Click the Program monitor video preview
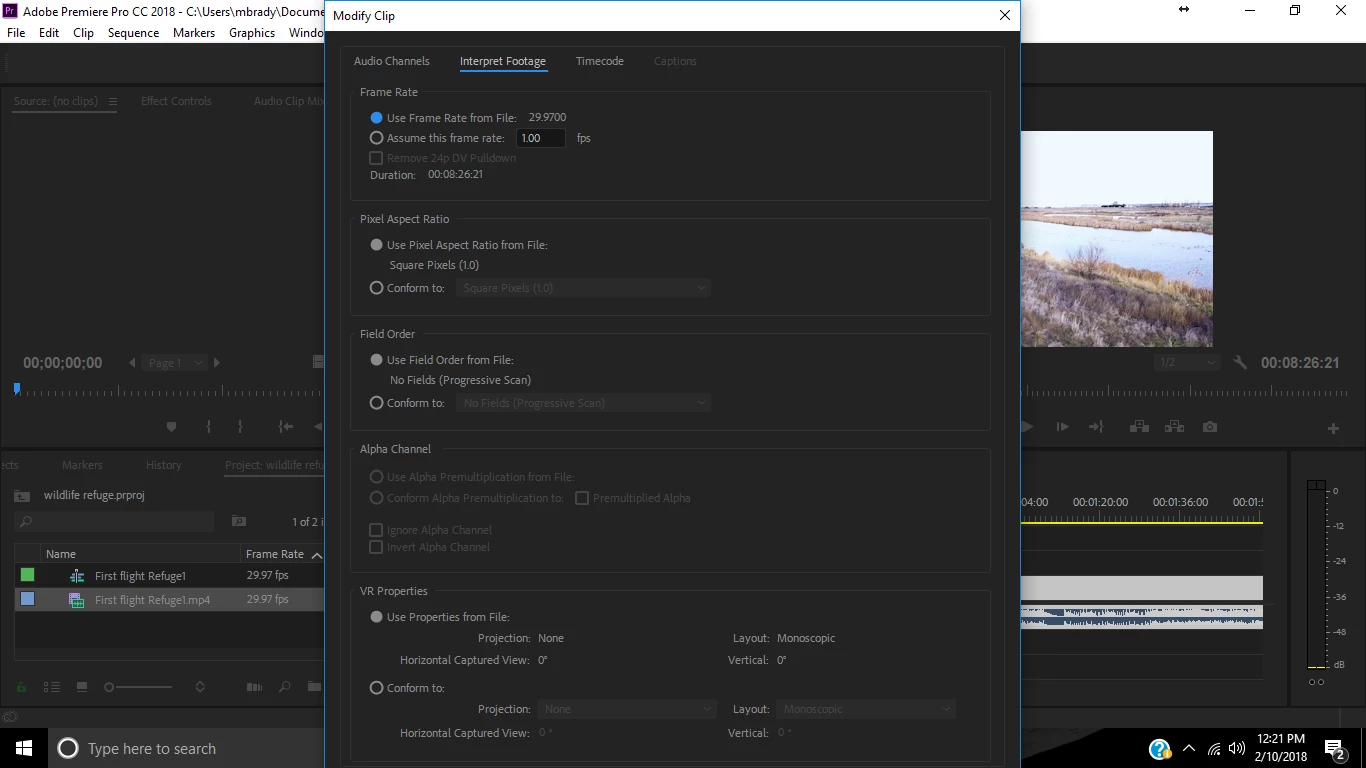The height and width of the screenshot is (768, 1366). pyautogui.click(x=1117, y=239)
